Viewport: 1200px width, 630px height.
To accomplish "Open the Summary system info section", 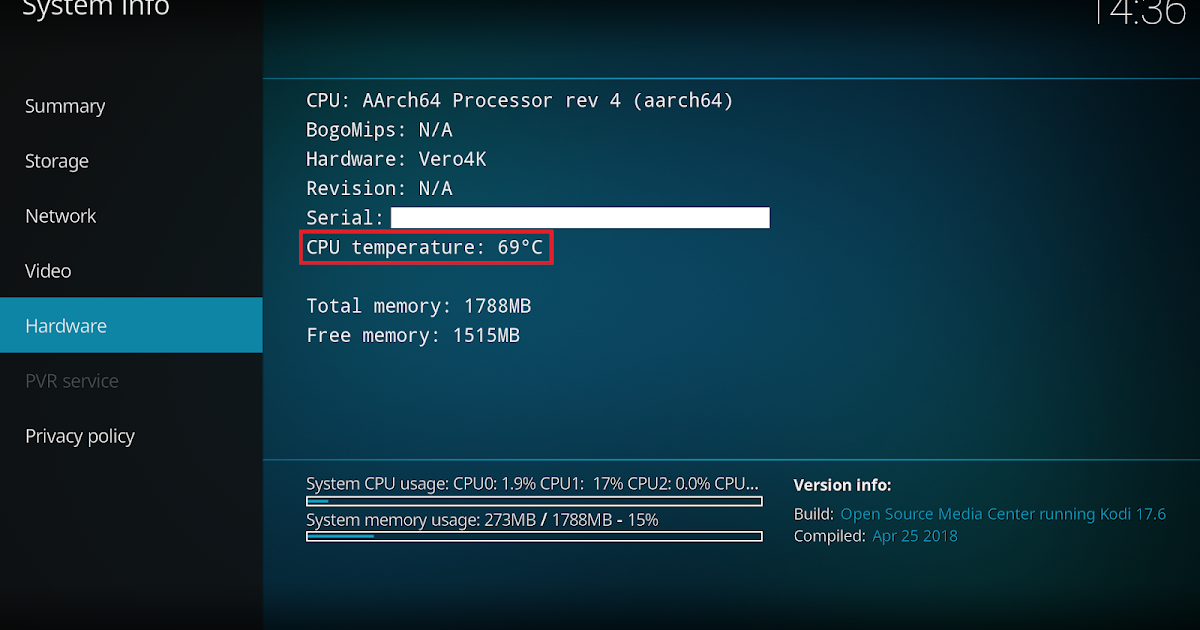I will (64, 106).
